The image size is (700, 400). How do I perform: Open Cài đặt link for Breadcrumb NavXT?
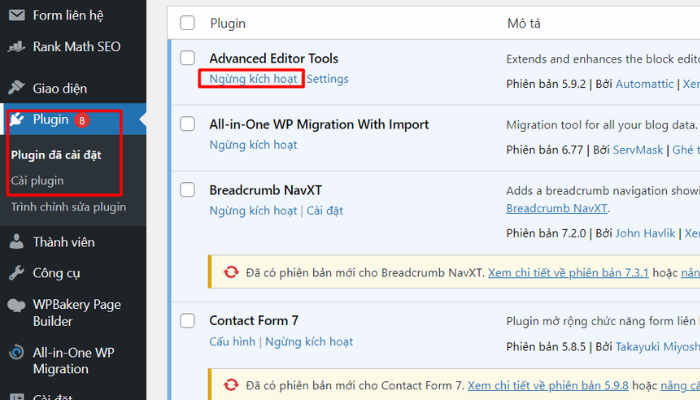325,211
